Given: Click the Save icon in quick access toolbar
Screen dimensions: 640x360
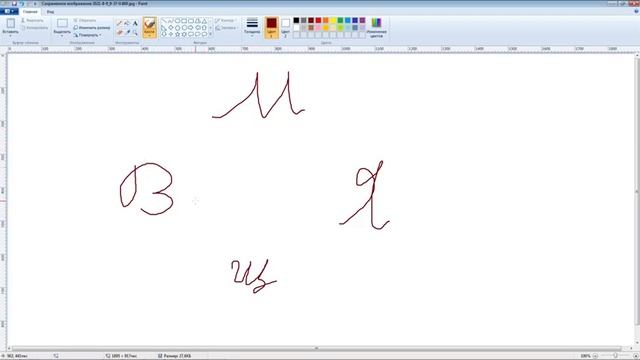Looking at the screenshot, I should [x=14, y=3].
